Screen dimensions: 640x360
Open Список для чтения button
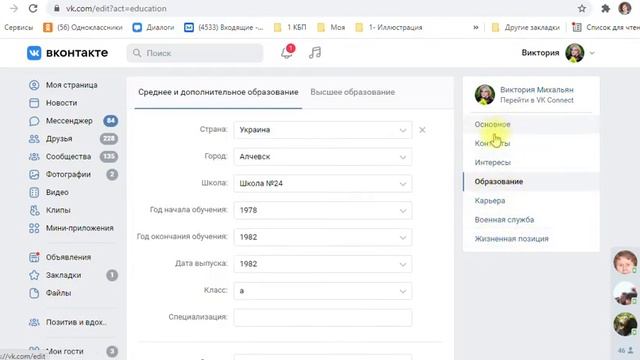606,27
